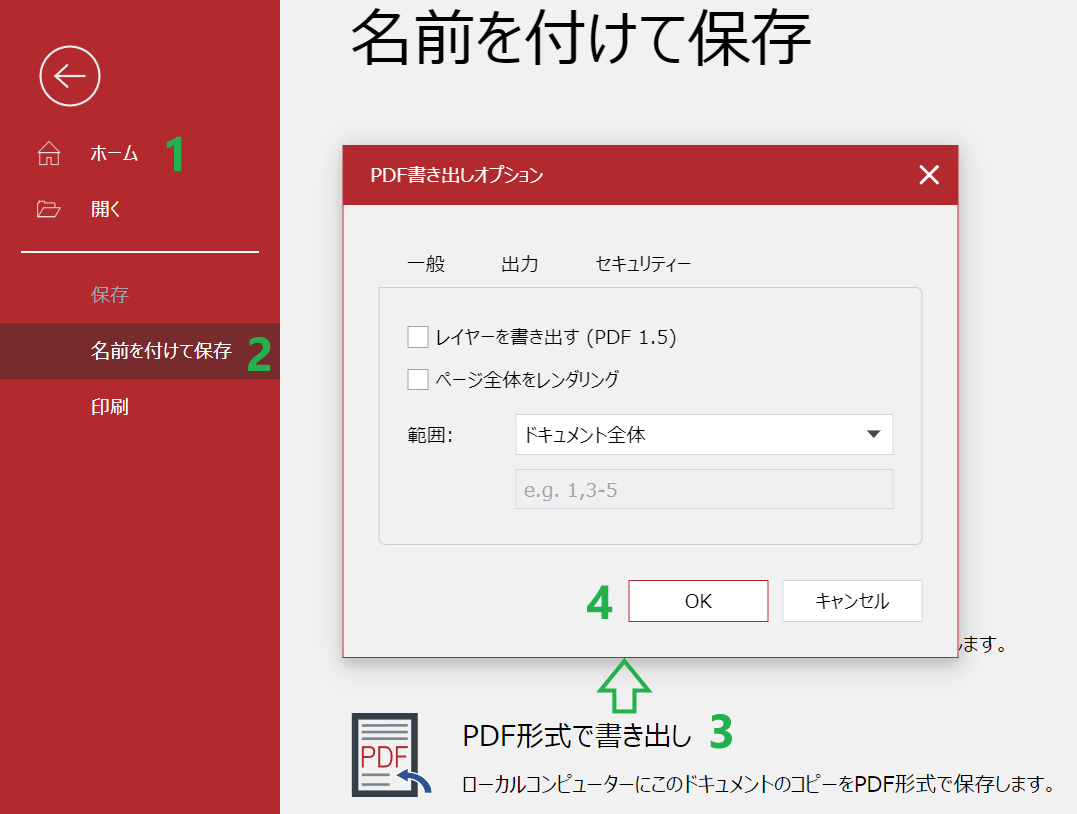1077x814 pixels.
Task: Click the キャンセル button
Action: pos(852,601)
